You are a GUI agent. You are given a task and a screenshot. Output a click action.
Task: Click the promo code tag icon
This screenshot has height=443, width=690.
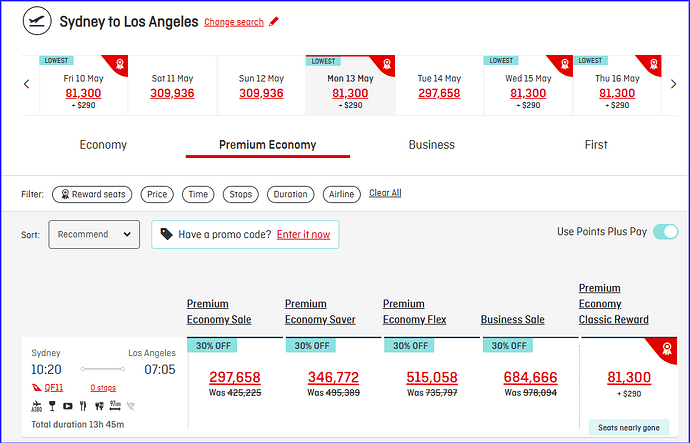(x=166, y=234)
